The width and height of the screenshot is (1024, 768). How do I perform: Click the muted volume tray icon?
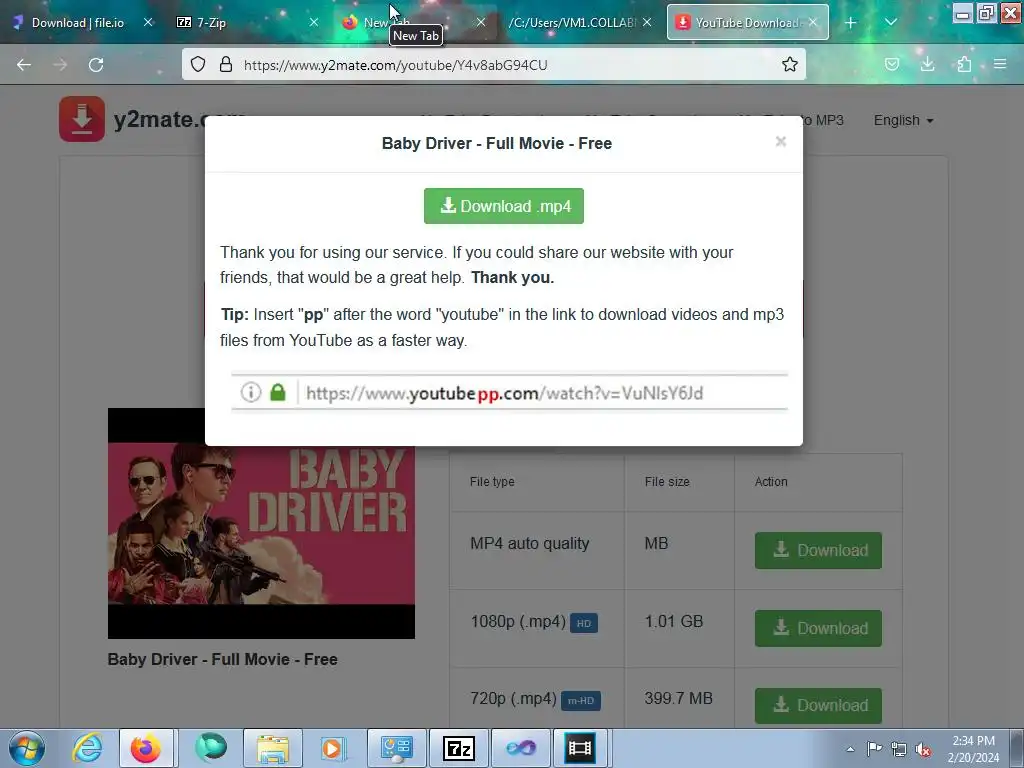[x=923, y=749]
